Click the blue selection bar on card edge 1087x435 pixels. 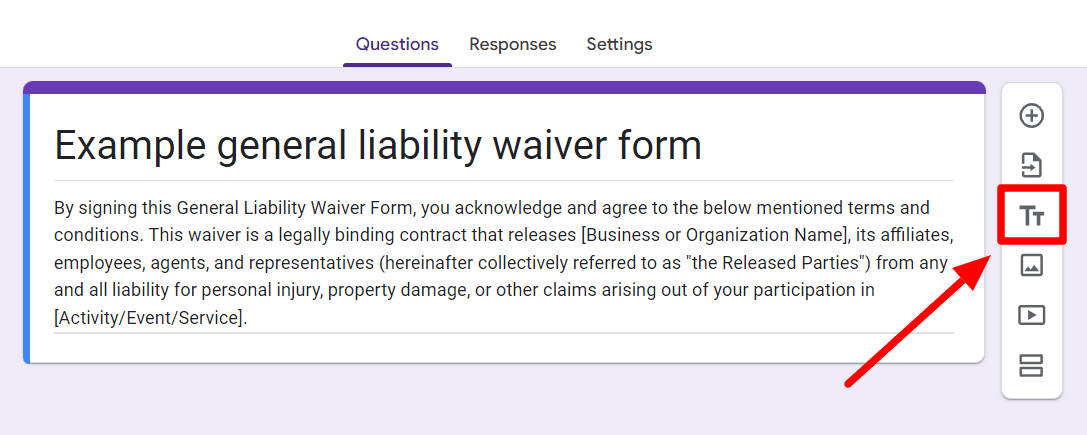click(x=26, y=228)
